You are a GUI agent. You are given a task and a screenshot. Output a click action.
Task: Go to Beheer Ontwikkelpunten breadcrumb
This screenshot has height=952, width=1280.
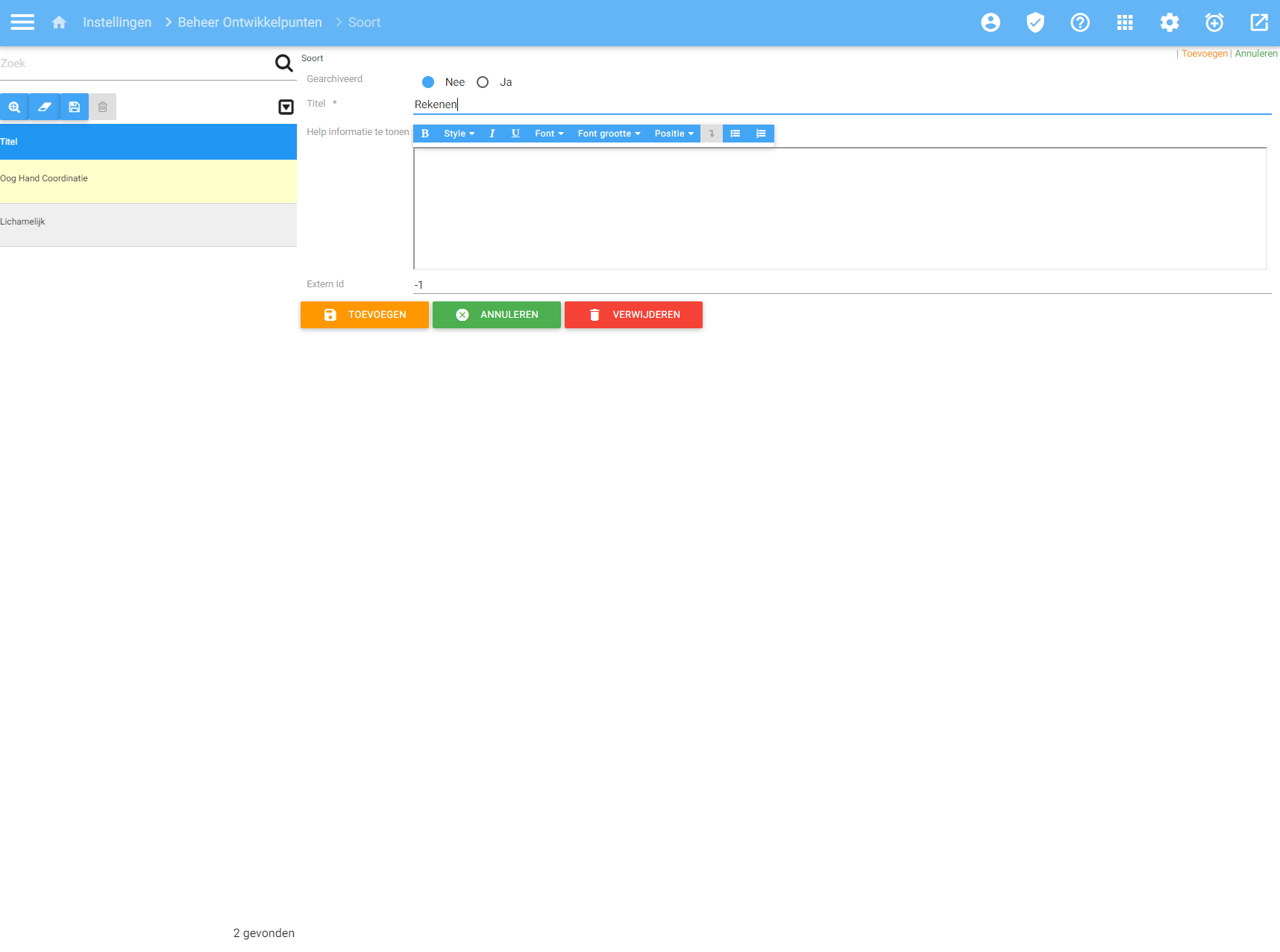(x=250, y=22)
